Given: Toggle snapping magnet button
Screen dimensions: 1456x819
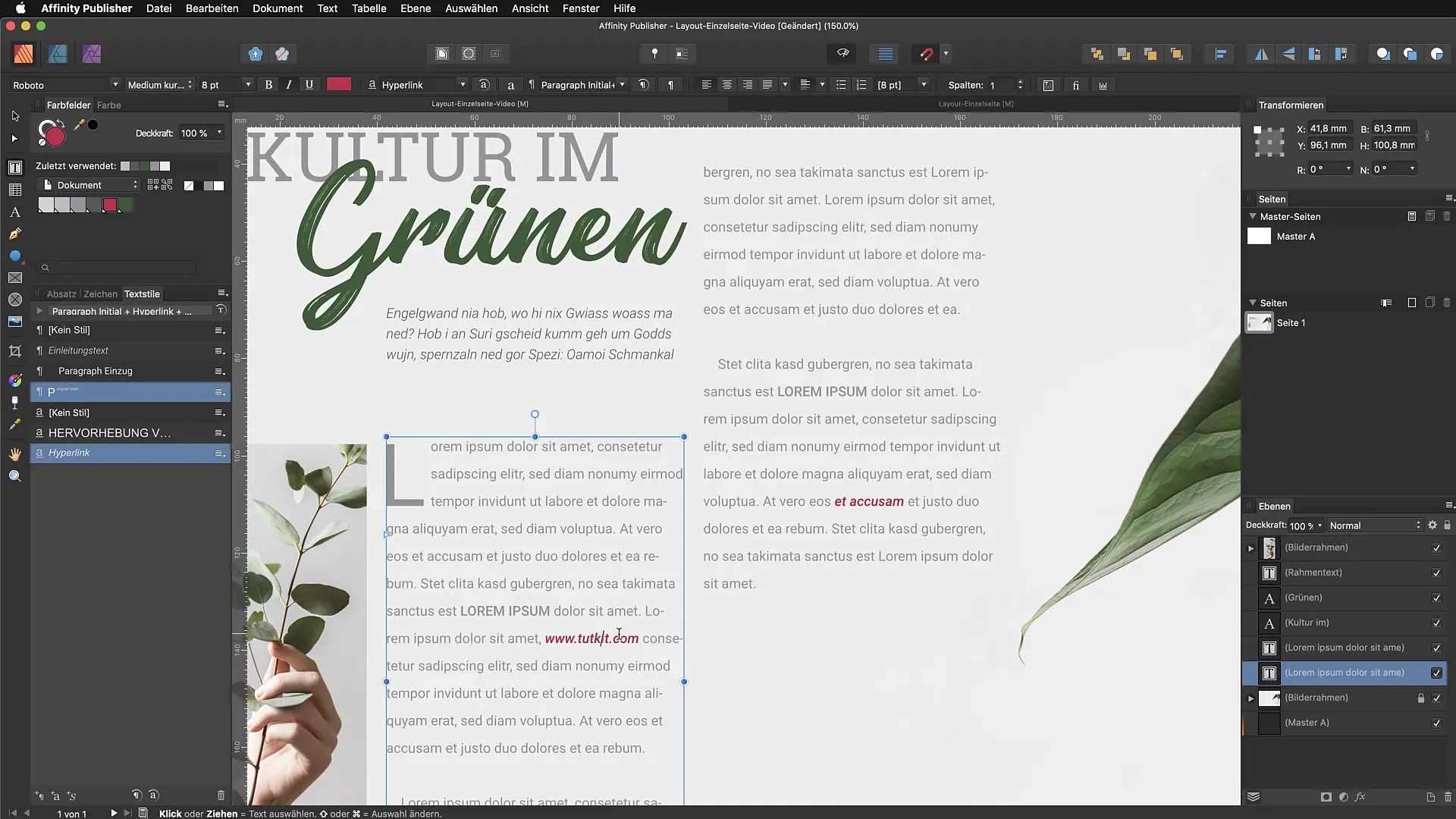Looking at the screenshot, I should pos(927,54).
